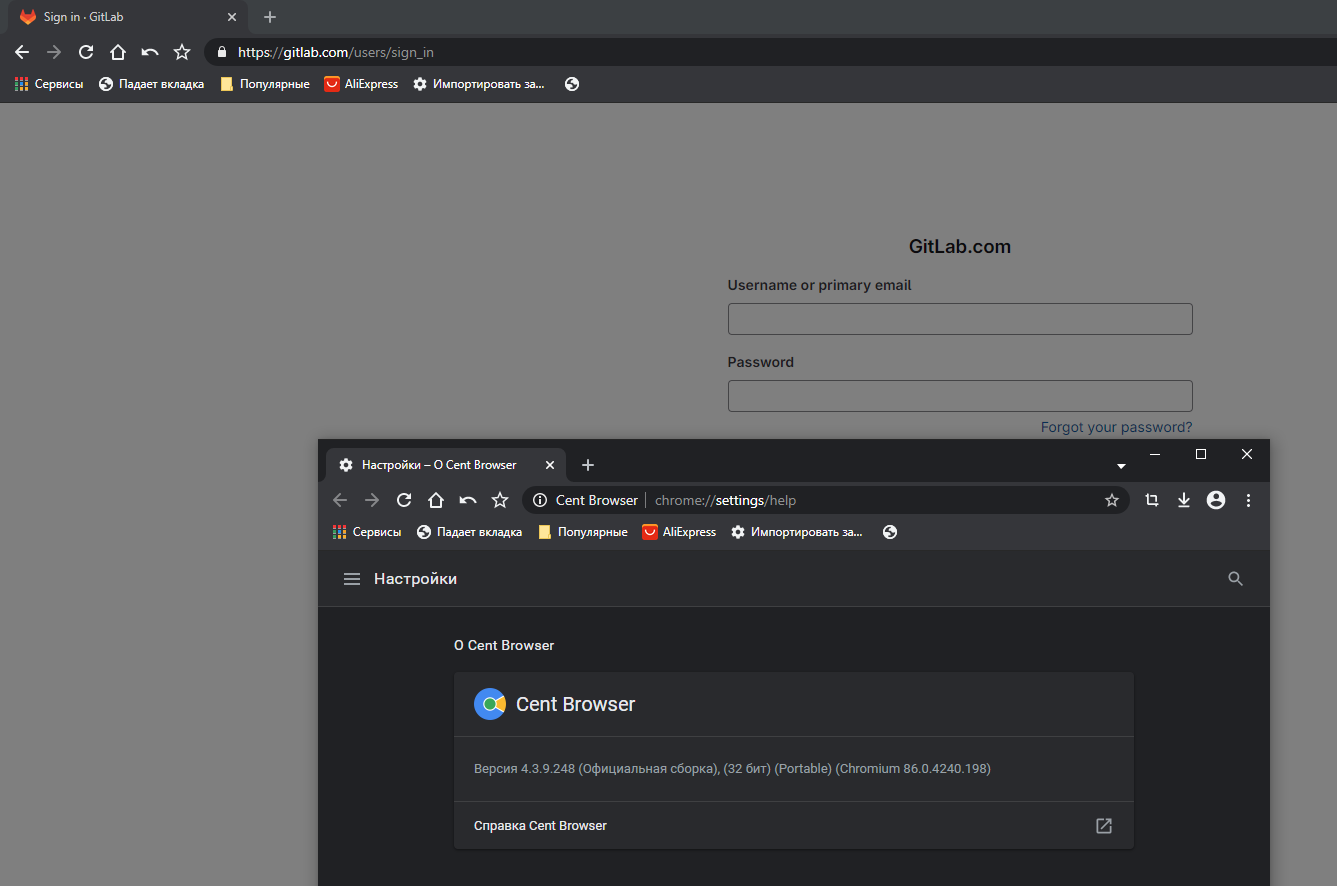
Task: Close the Cent Browser settings window
Action: pyautogui.click(x=1247, y=454)
